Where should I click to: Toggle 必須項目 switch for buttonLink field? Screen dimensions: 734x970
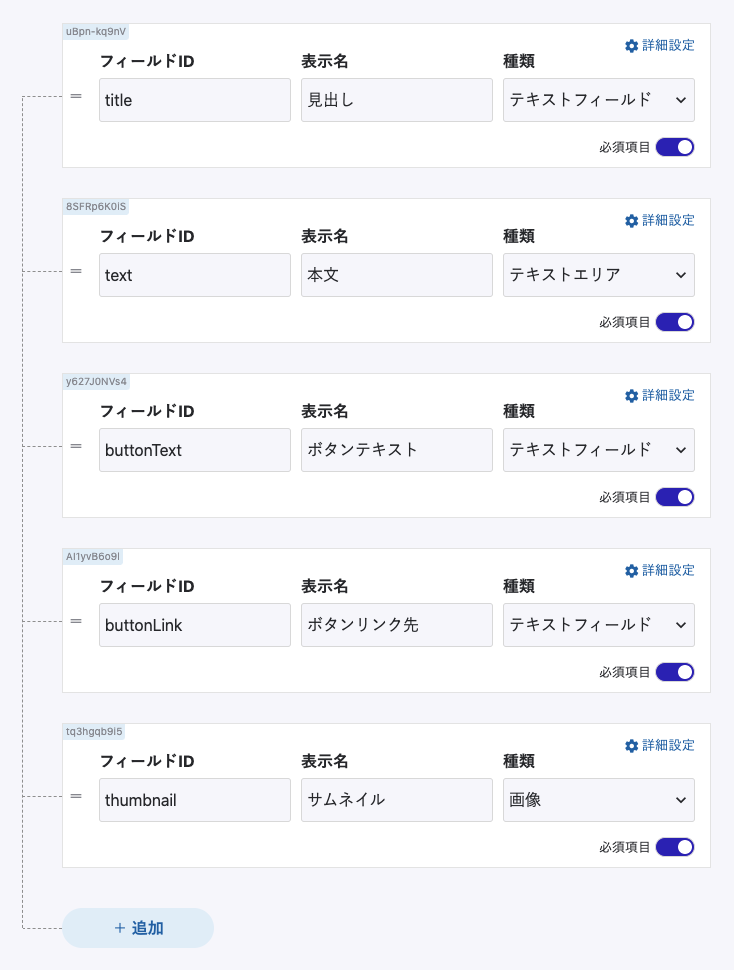[675, 672]
